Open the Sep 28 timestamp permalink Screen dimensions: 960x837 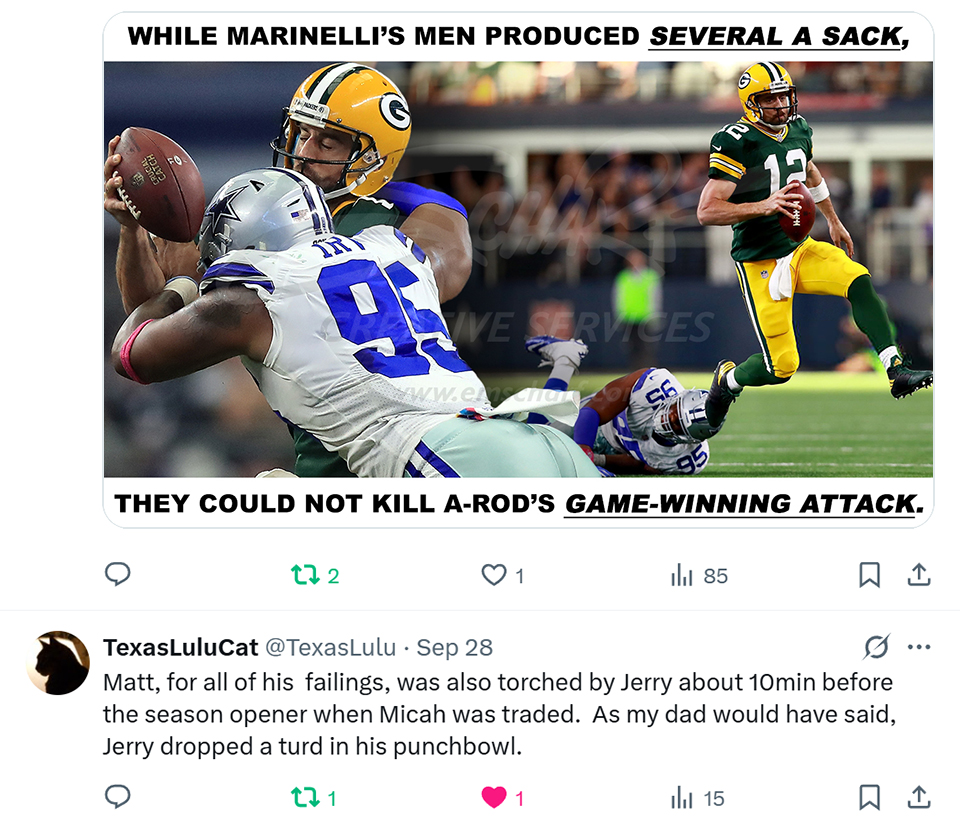click(455, 647)
